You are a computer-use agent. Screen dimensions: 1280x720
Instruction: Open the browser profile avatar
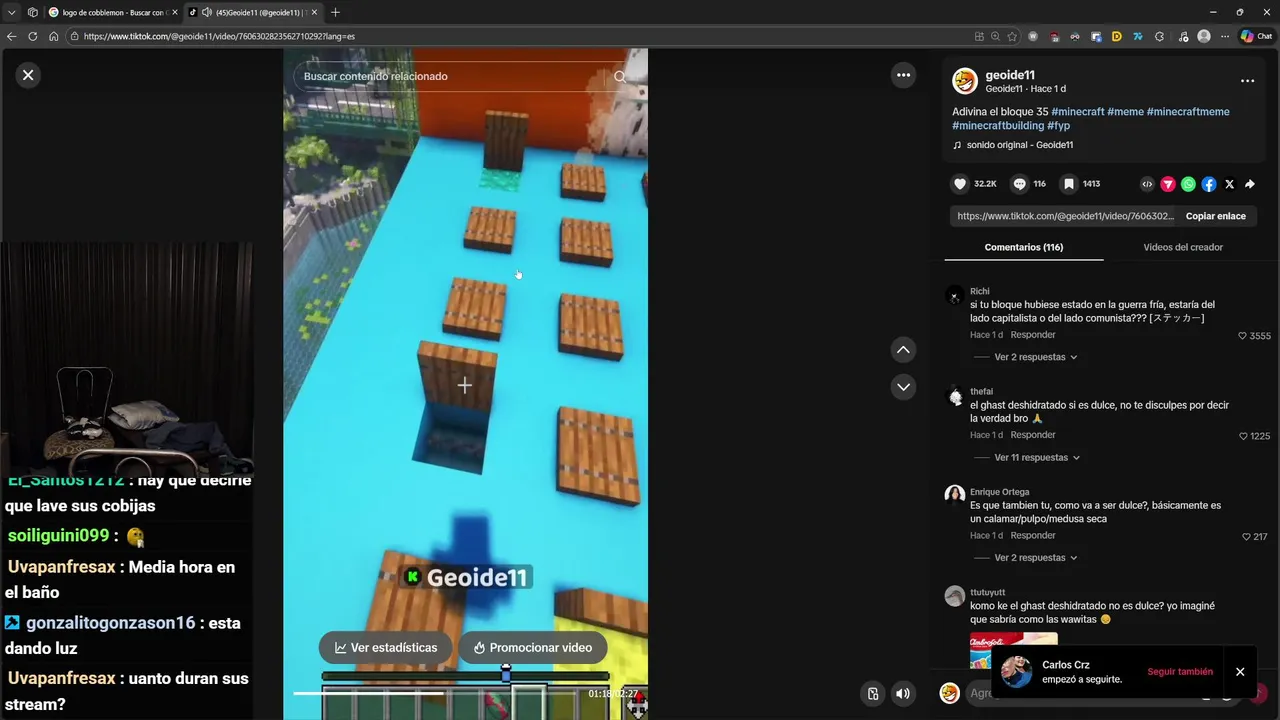(x=1204, y=36)
